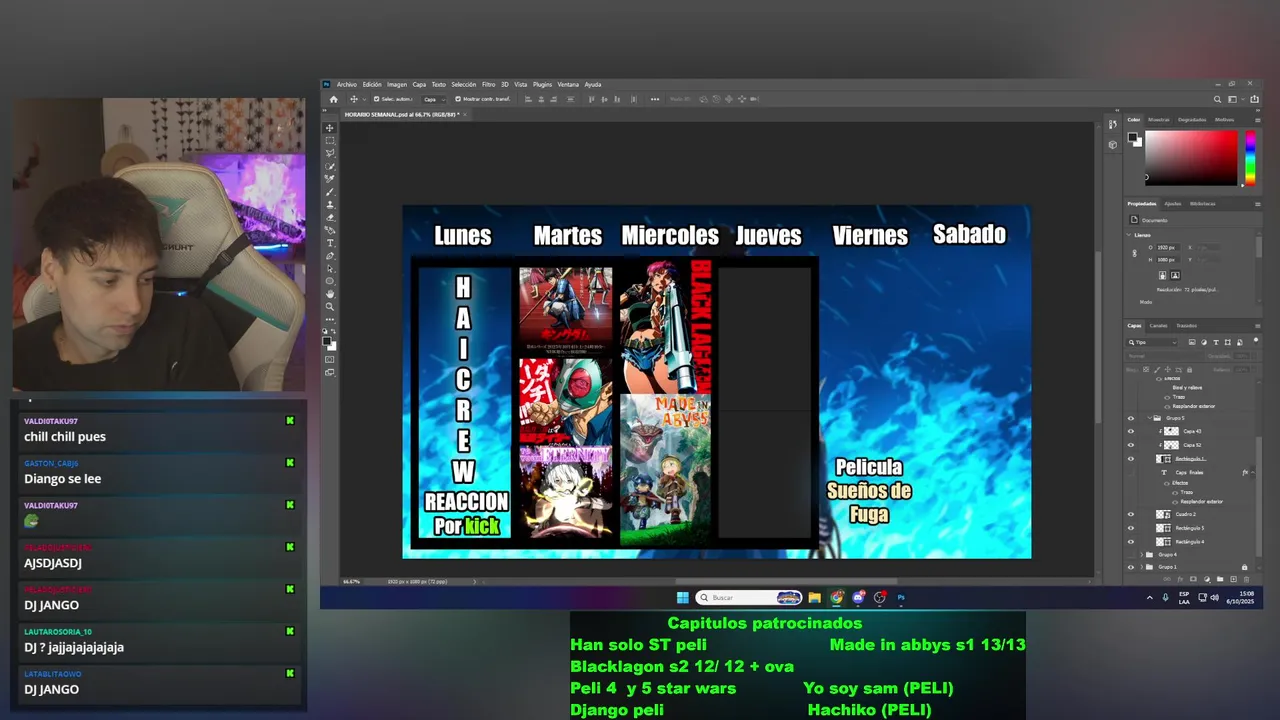1280x720 pixels.
Task: Collapse the Lienzo section
Action: coord(1130,235)
